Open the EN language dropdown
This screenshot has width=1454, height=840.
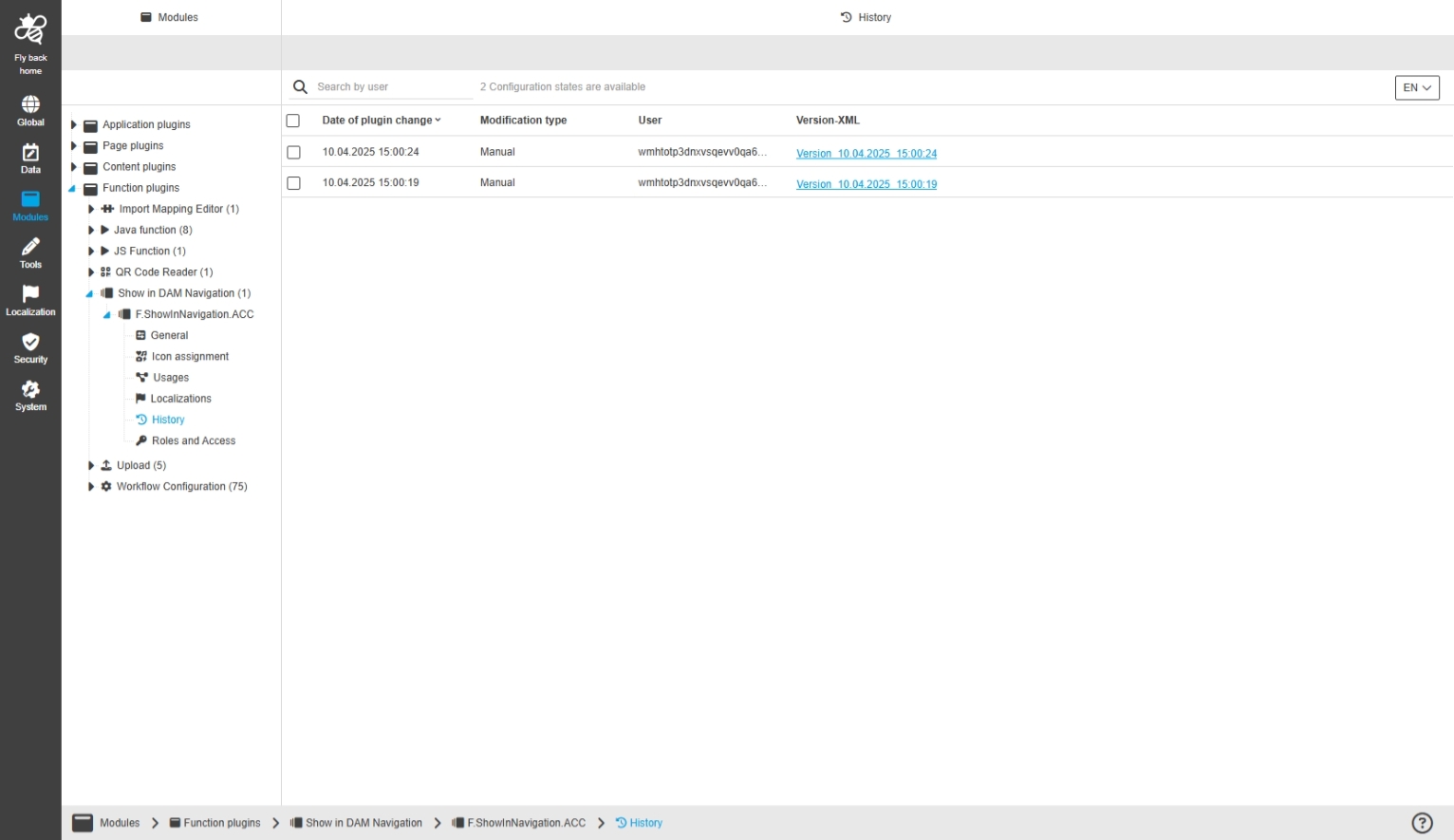pos(1416,87)
